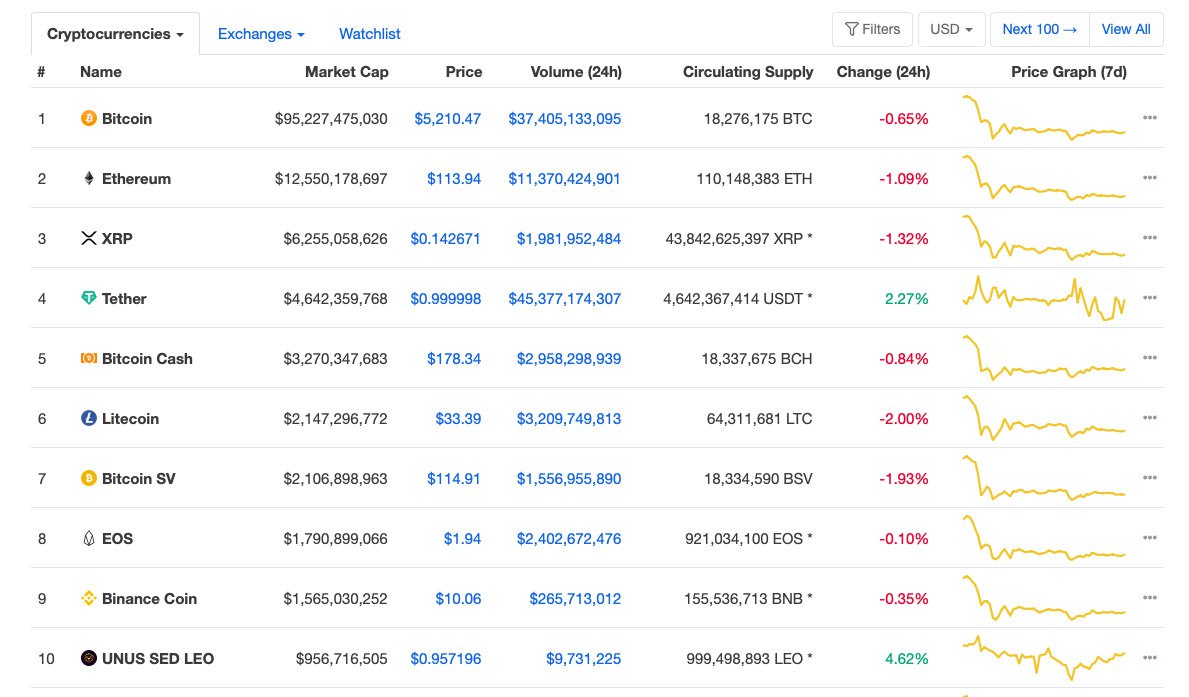1189x697 pixels.
Task: Click the Tether logo icon
Action: [x=89, y=299]
